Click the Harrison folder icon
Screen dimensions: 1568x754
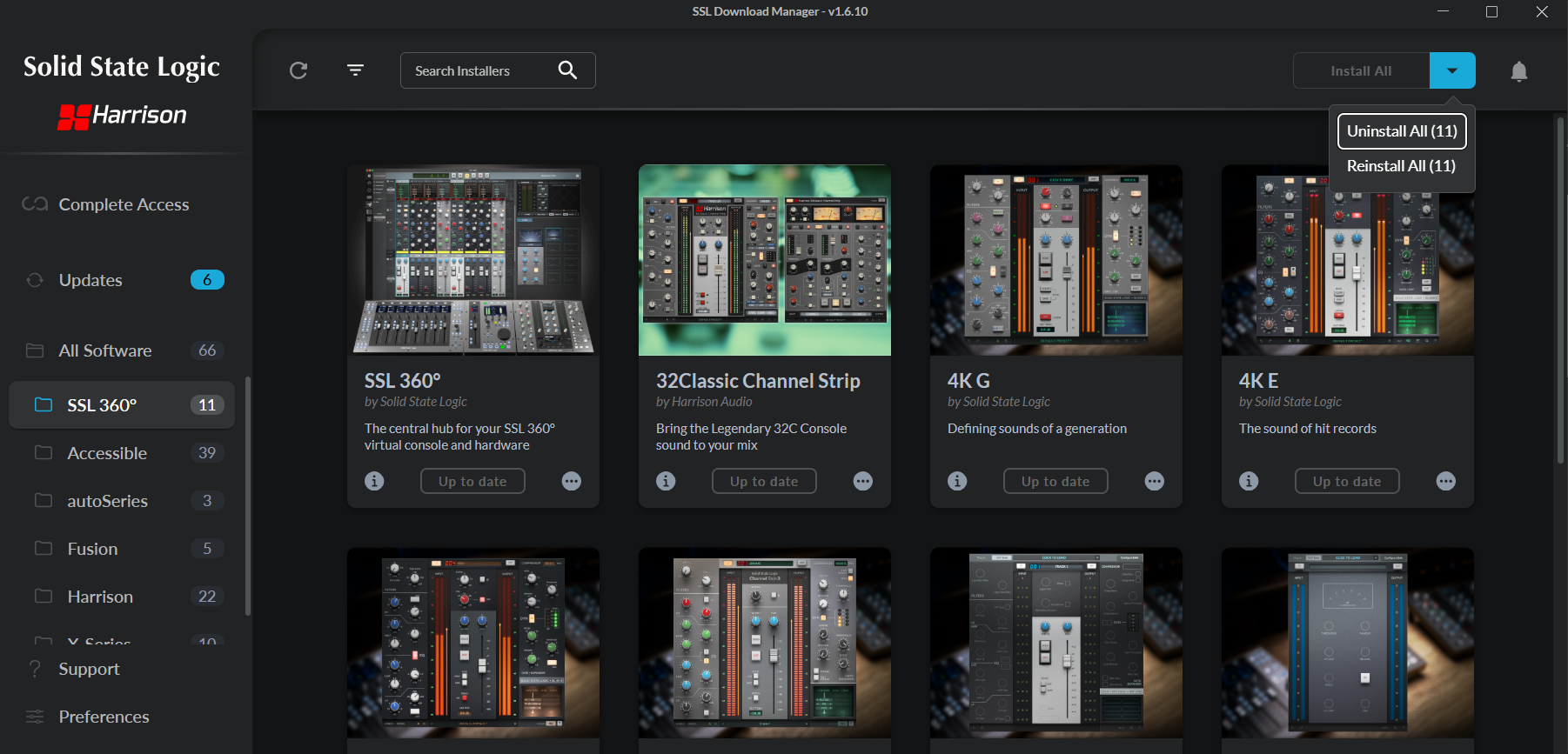point(44,597)
